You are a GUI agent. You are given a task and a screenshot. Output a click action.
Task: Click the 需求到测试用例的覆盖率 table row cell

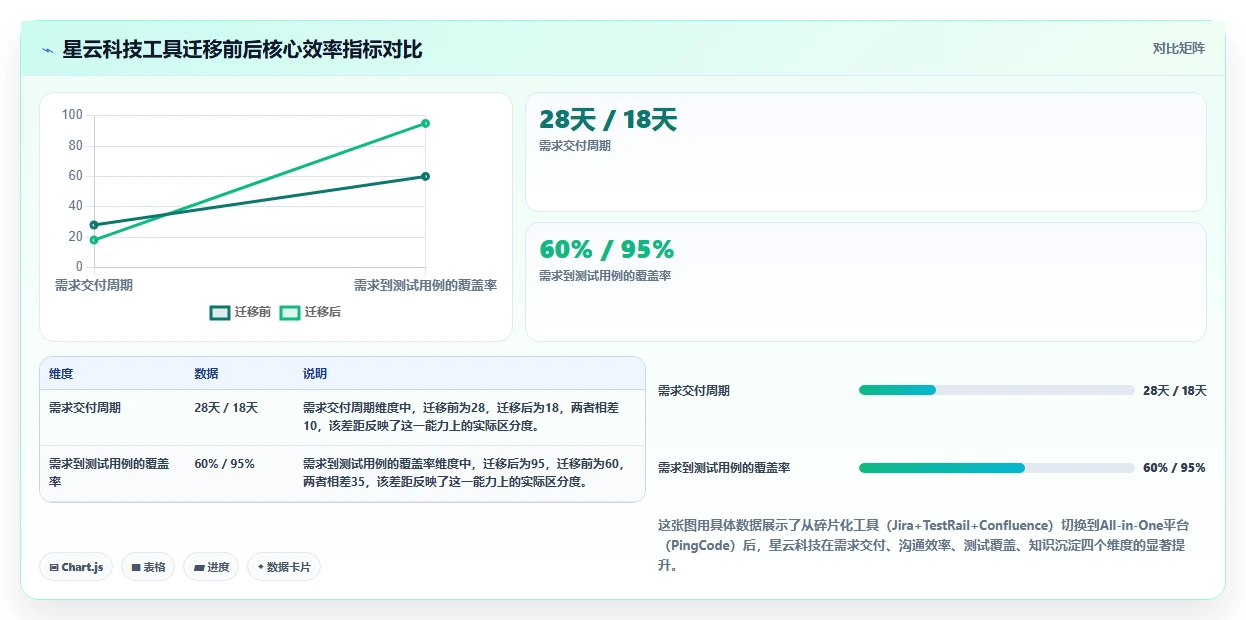click(x=109, y=472)
